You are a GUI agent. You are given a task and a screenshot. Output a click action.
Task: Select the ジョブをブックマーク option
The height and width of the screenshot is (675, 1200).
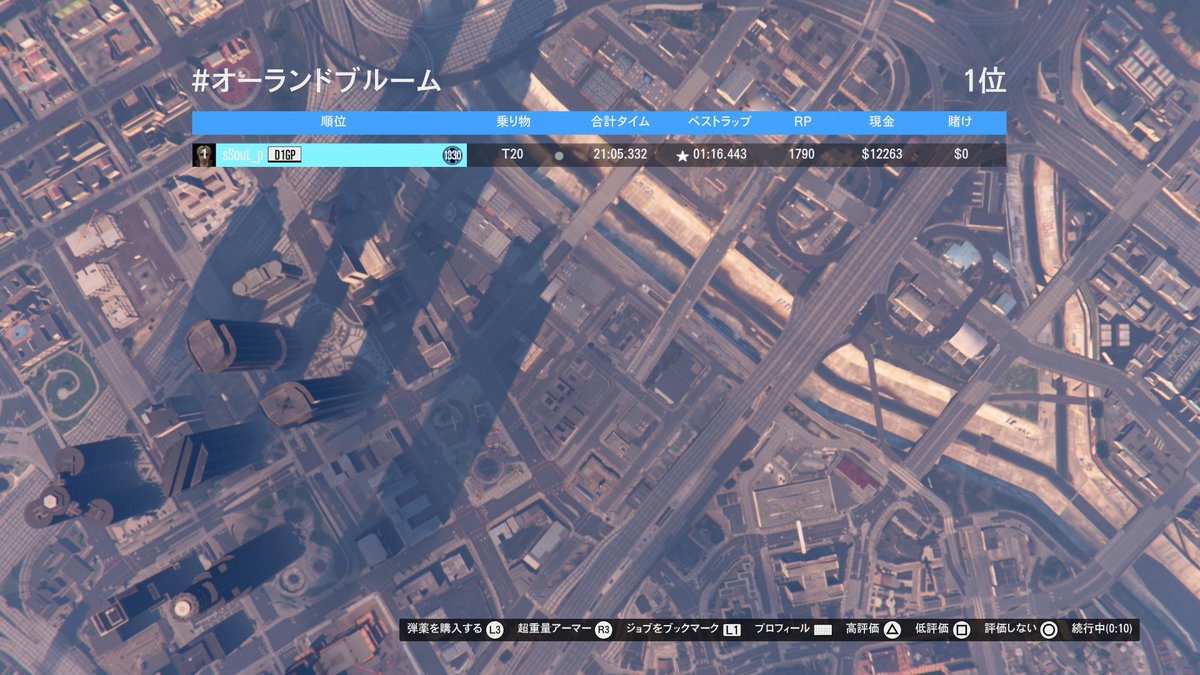tap(672, 630)
